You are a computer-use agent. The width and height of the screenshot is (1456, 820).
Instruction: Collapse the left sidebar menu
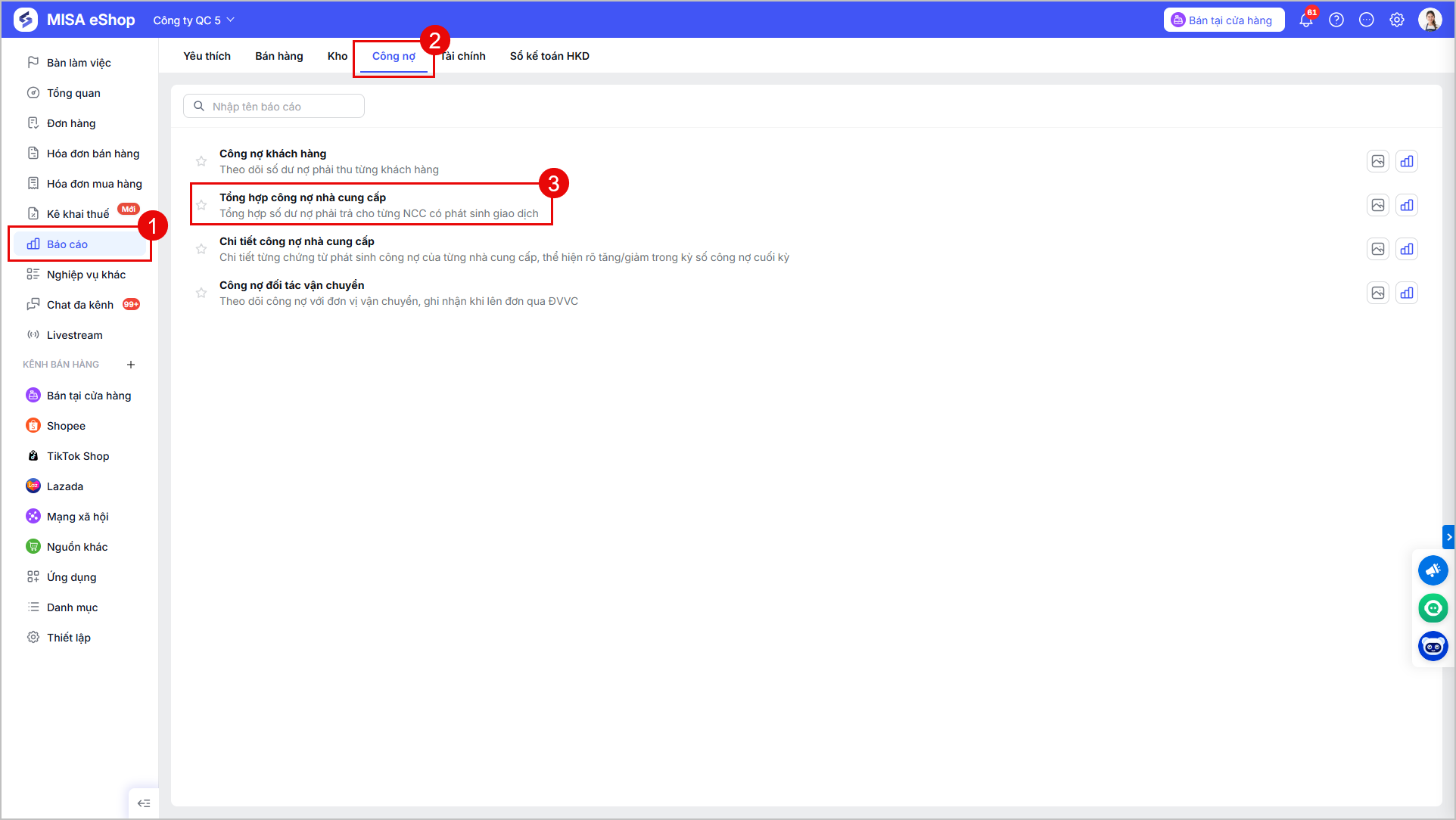pyautogui.click(x=144, y=803)
